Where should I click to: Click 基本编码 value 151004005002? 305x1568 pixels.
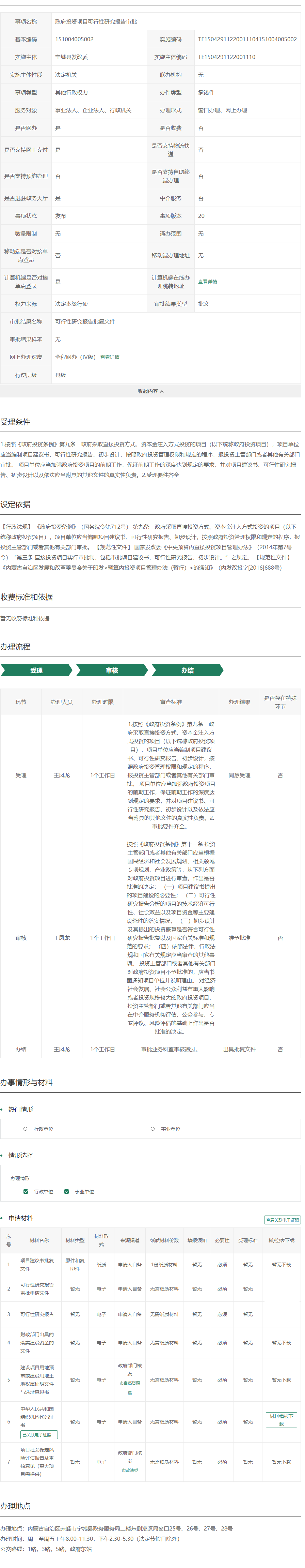(x=74, y=40)
